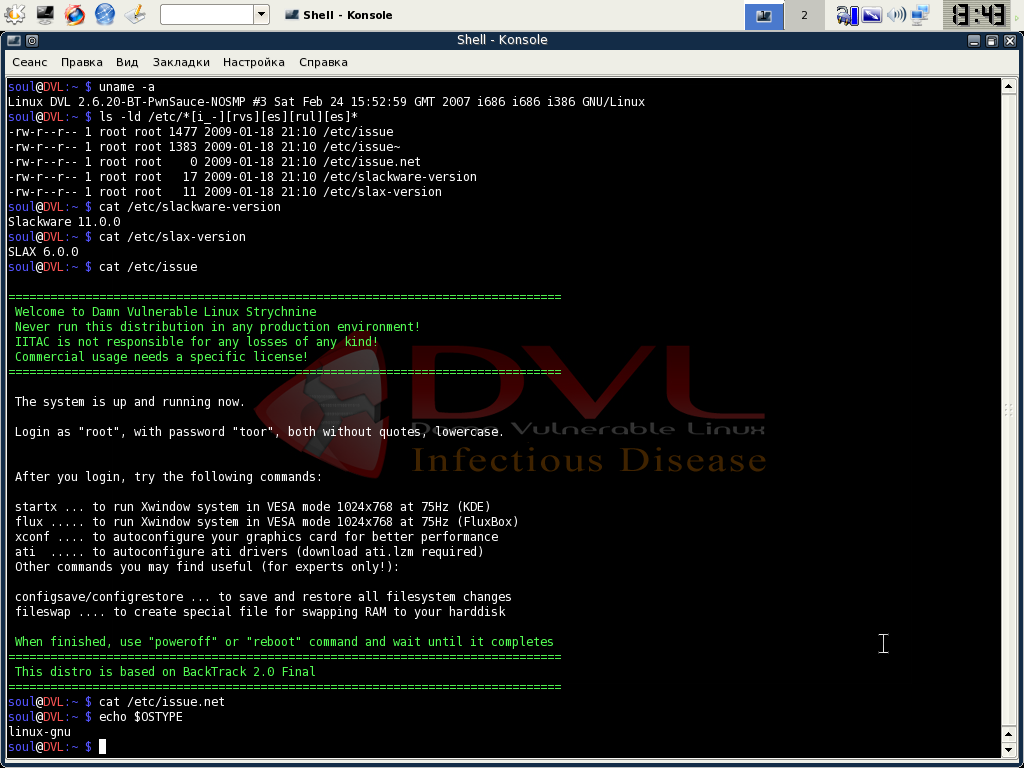Open the Правка menu
The height and width of the screenshot is (768, 1024).
[x=82, y=62]
